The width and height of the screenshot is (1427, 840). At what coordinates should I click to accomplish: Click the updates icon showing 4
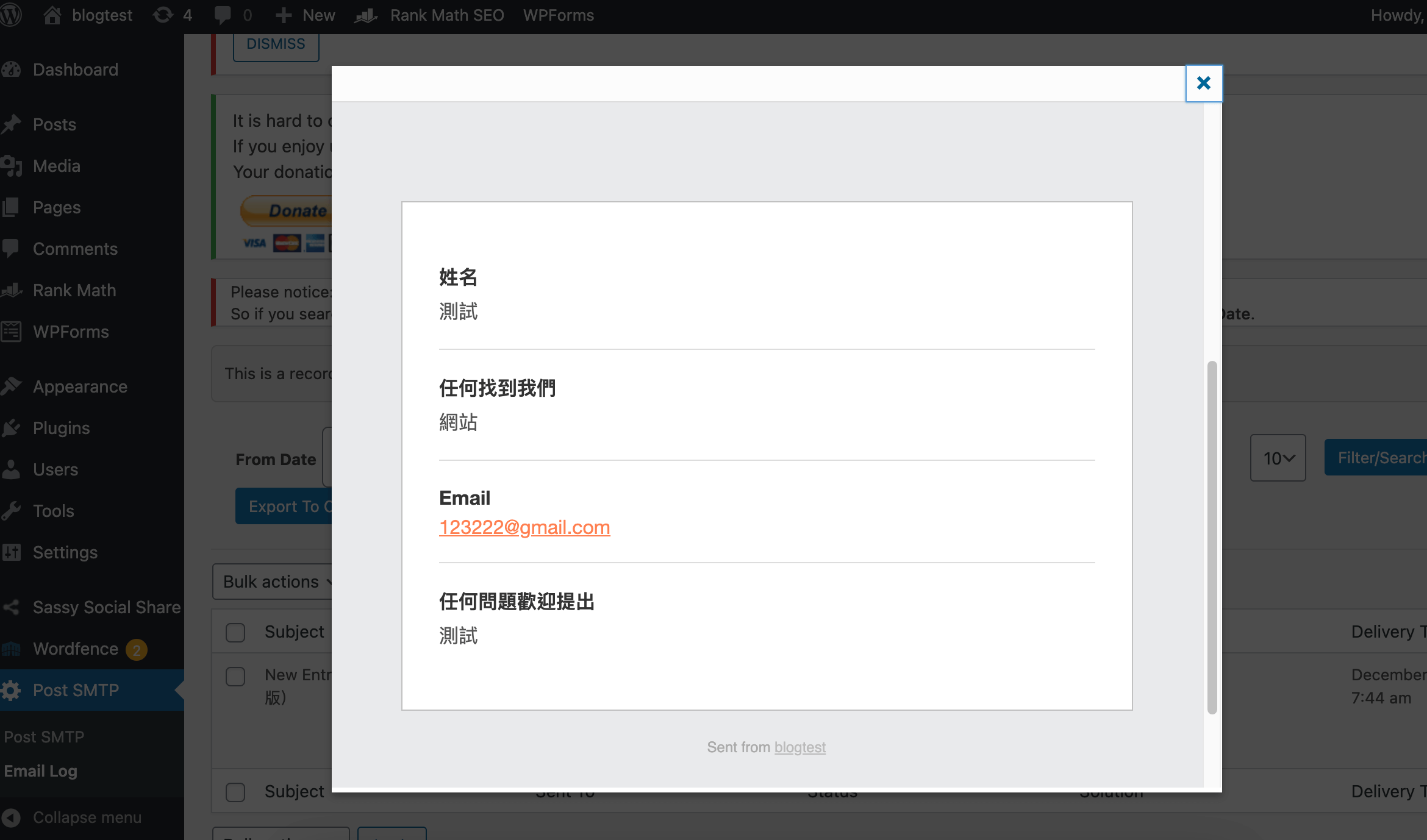click(x=163, y=15)
